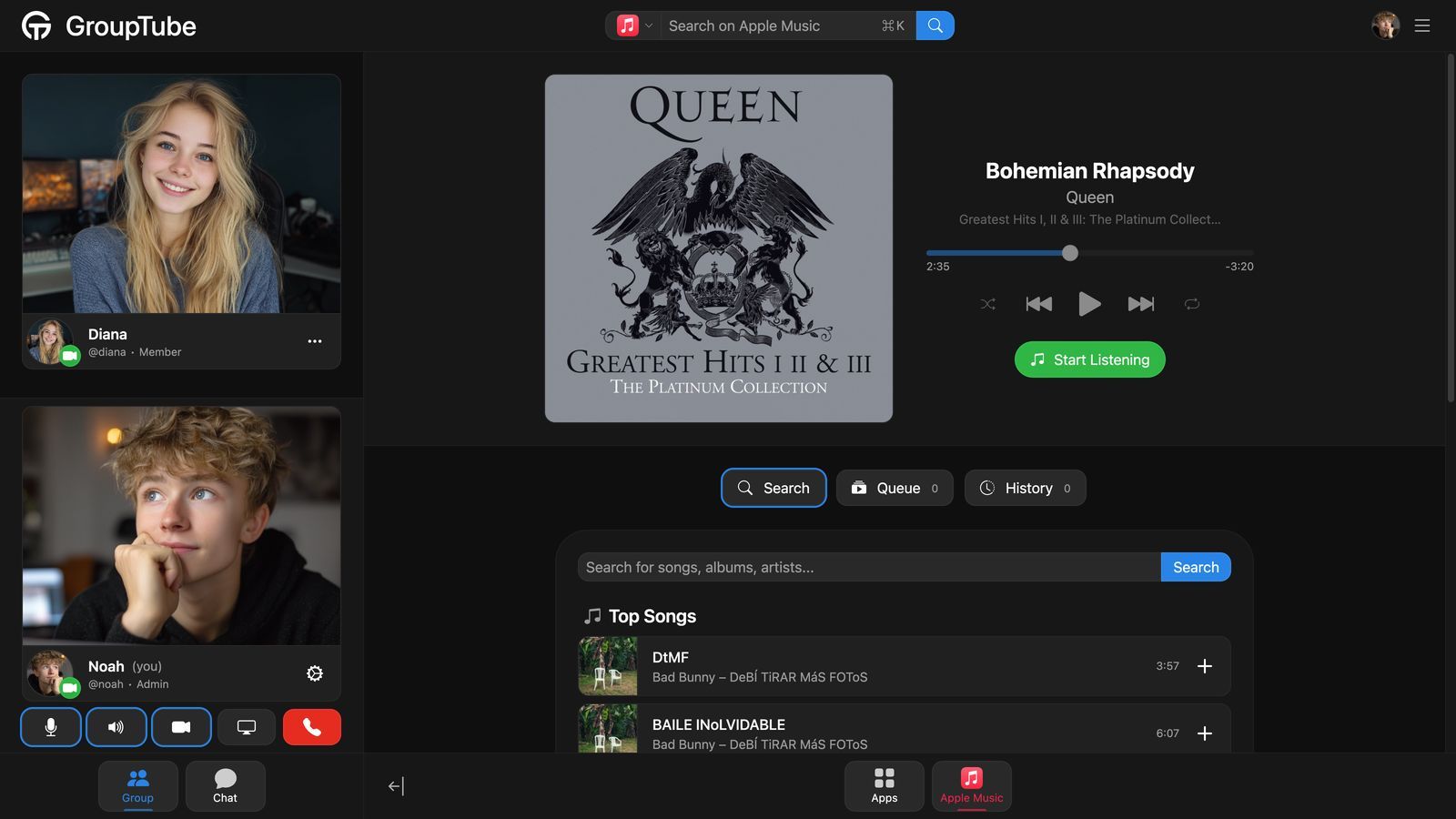This screenshot has width=1456, height=819.
Task: Toggle the microphone on or off
Action: [x=51, y=727]
